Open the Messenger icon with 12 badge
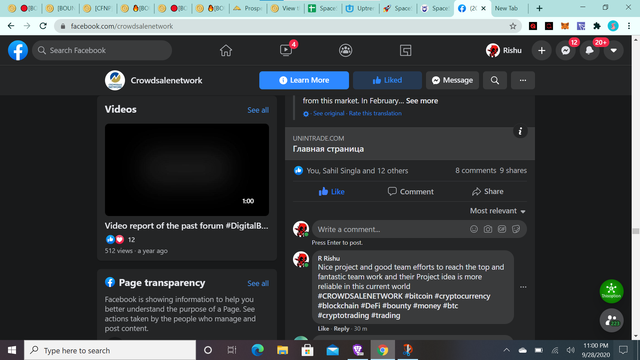 [x=565, y=51]
